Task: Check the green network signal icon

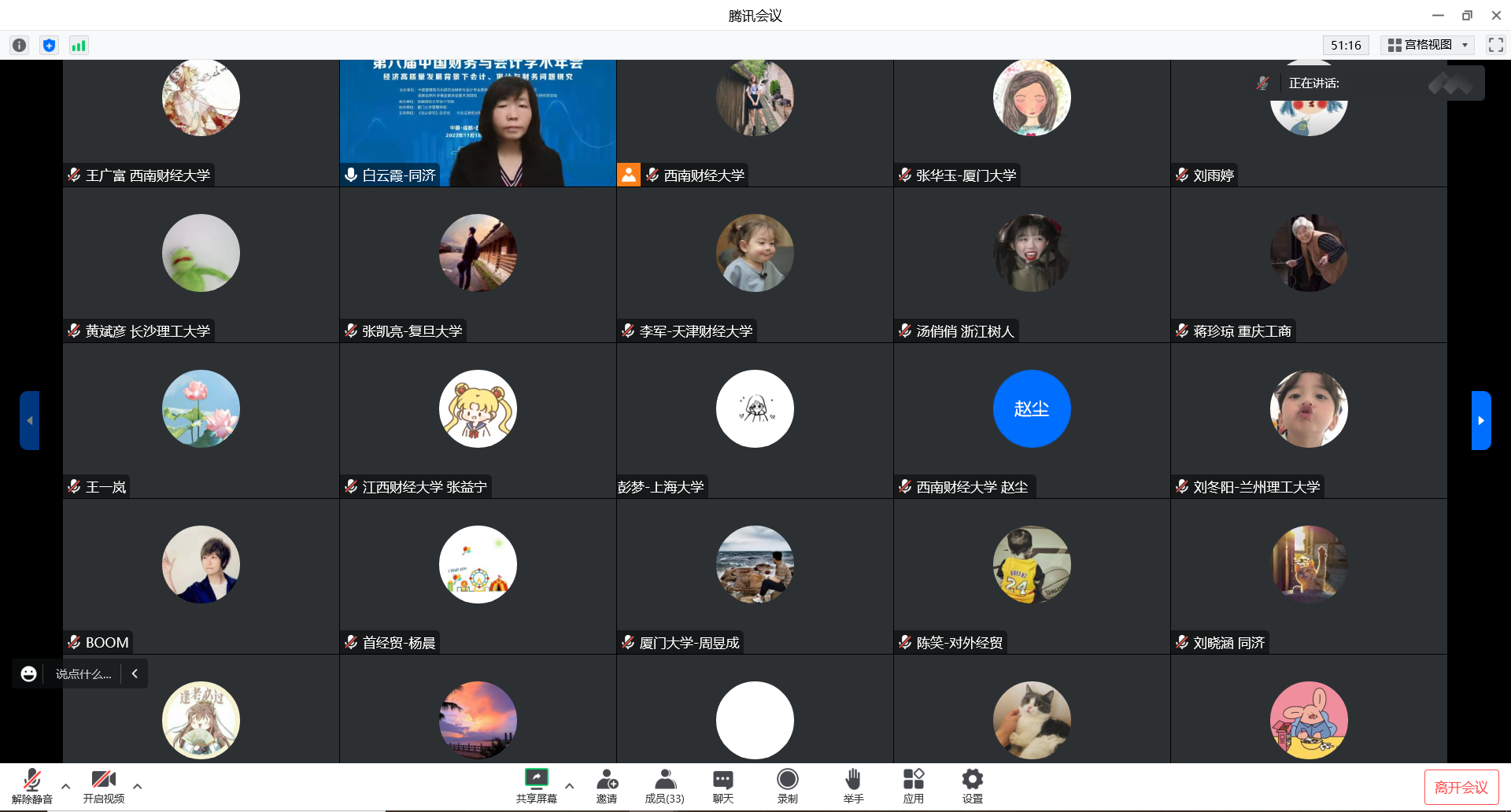Action: tap(79, 46)
